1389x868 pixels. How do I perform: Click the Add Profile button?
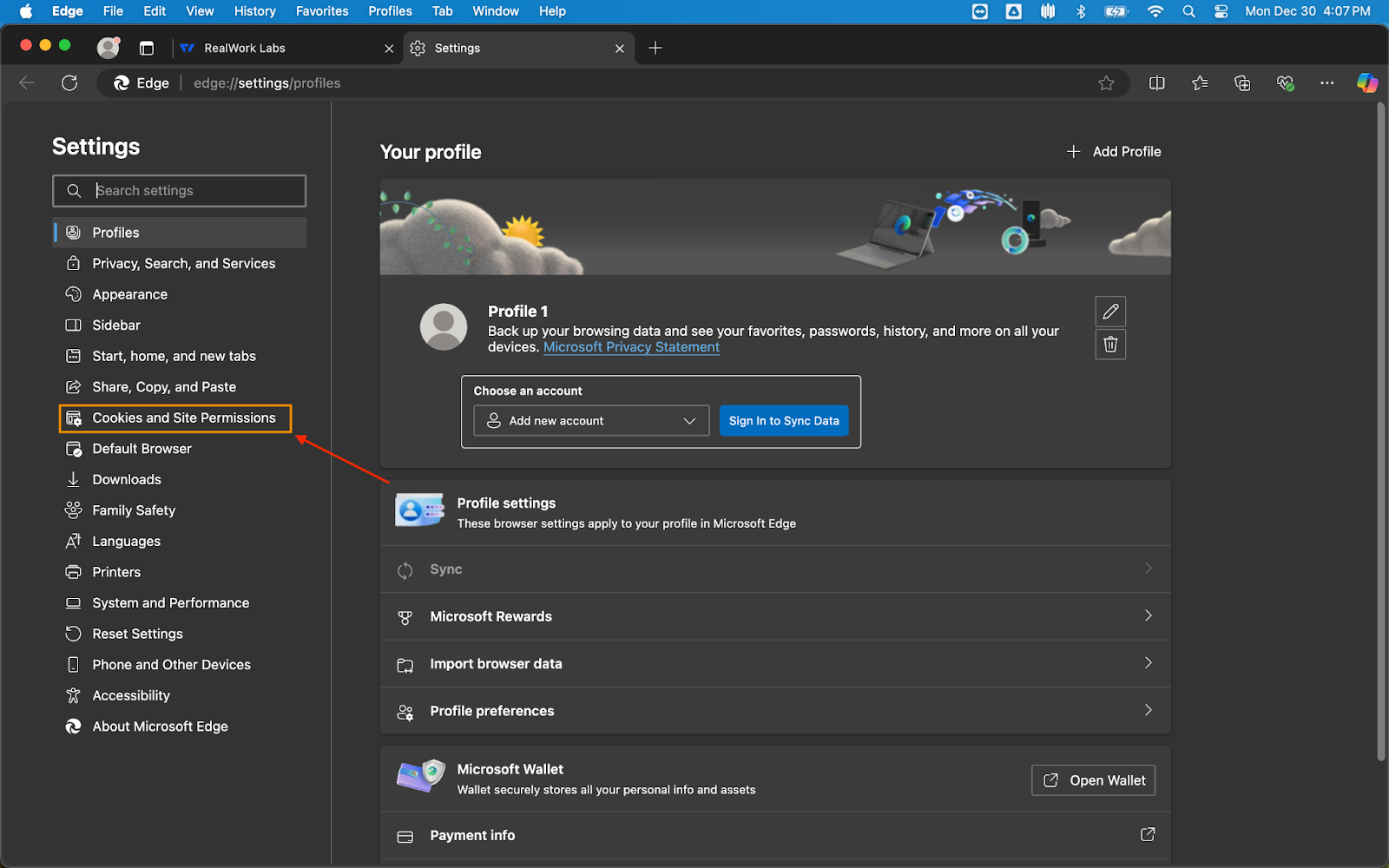point(1114,151)
